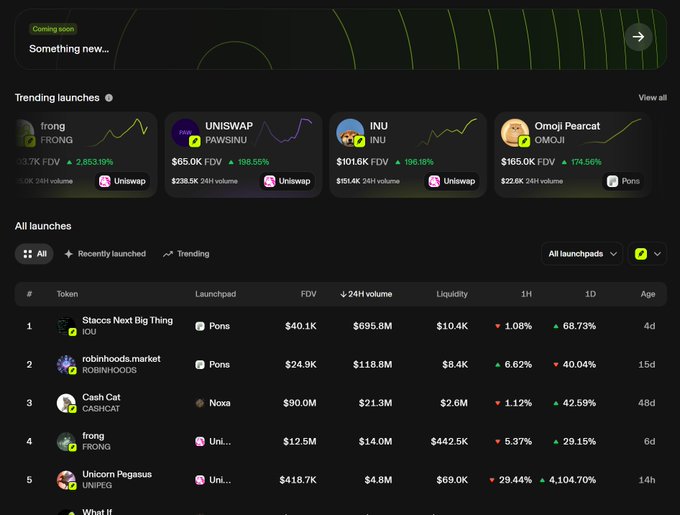Click the Coming soon badge
Viewport: 680px width, 515px height.
(x=53, y=29)
